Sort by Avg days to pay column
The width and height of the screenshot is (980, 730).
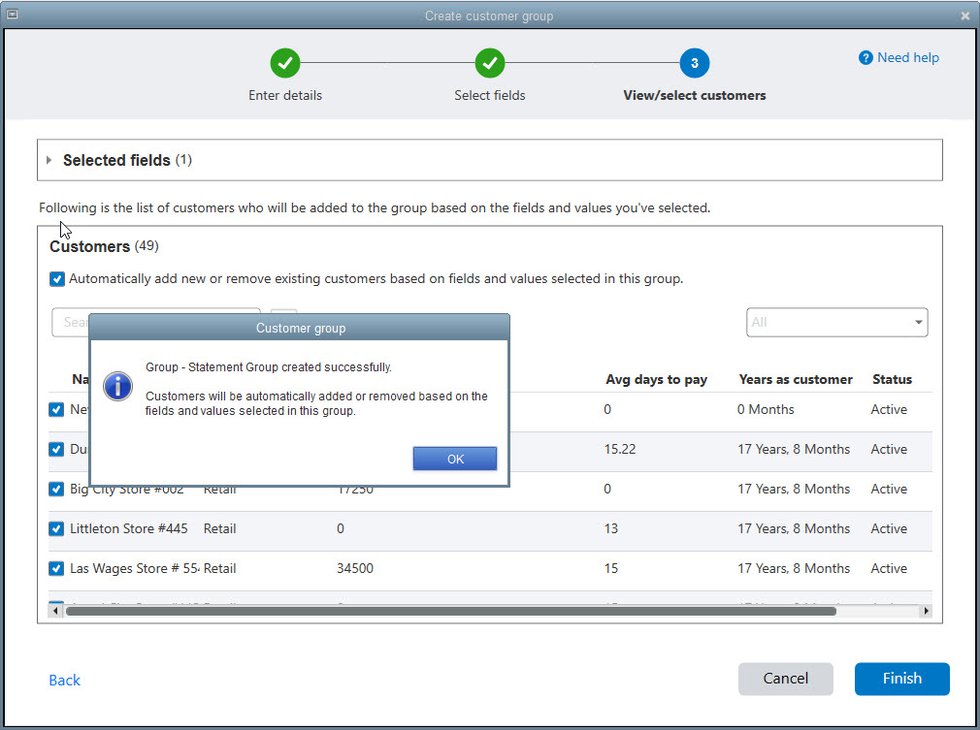[x=656, y=379]
